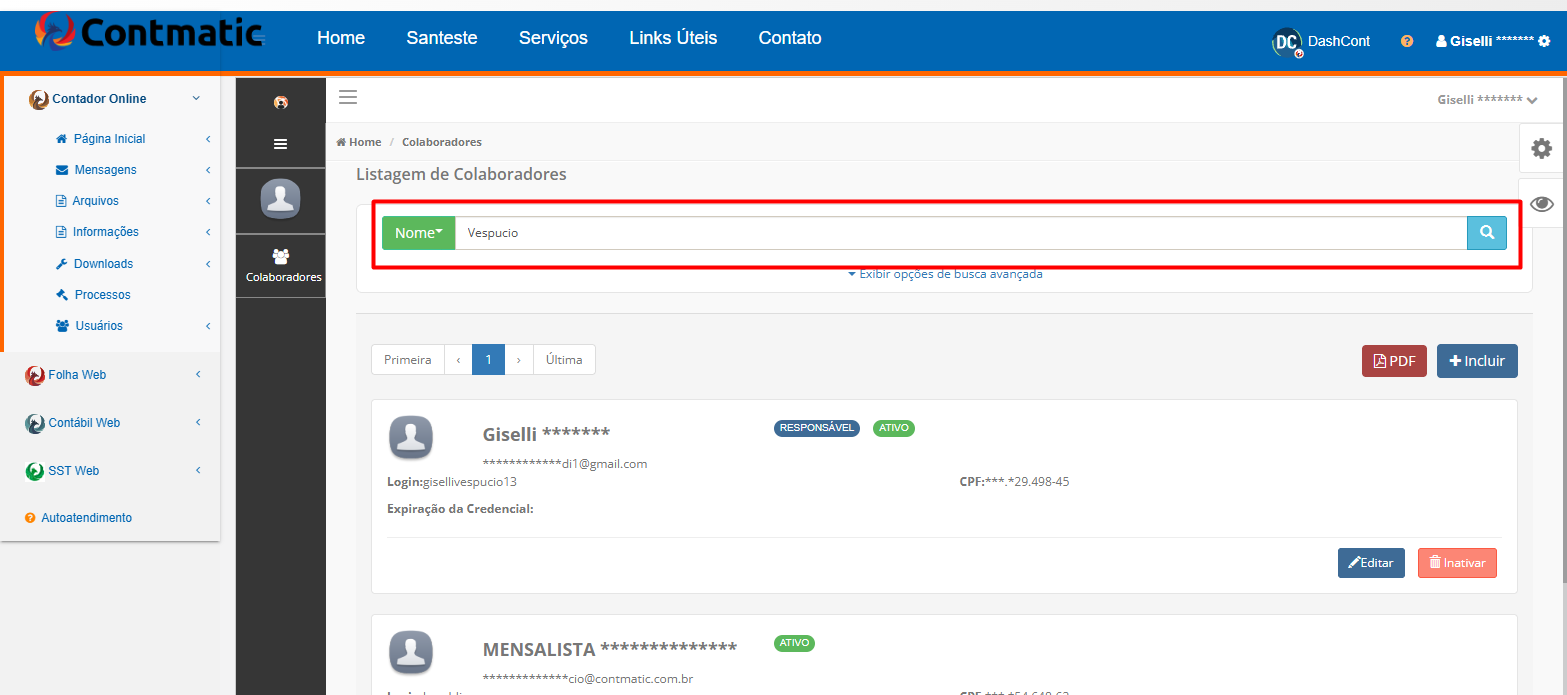The width and height of the screenshot is (1567, 695).
Task: Select Mensagens in the sidebar
Action: pos(105,170)
